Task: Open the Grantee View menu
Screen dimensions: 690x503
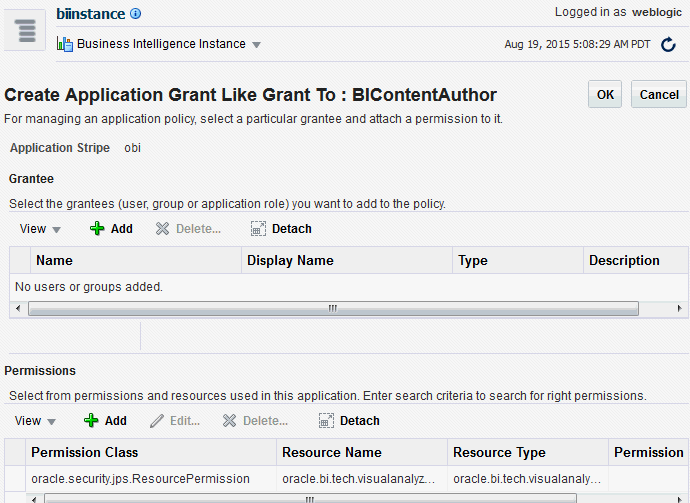Action: click(40, 229)
